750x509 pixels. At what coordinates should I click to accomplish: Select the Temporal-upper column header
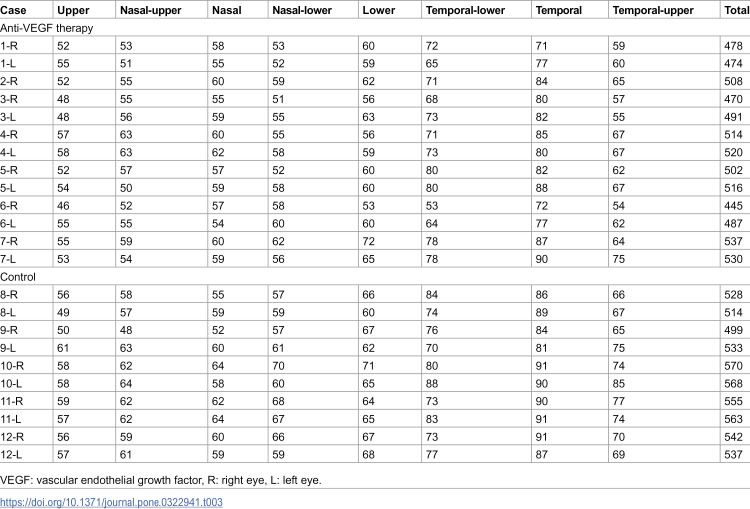(653, 11)
